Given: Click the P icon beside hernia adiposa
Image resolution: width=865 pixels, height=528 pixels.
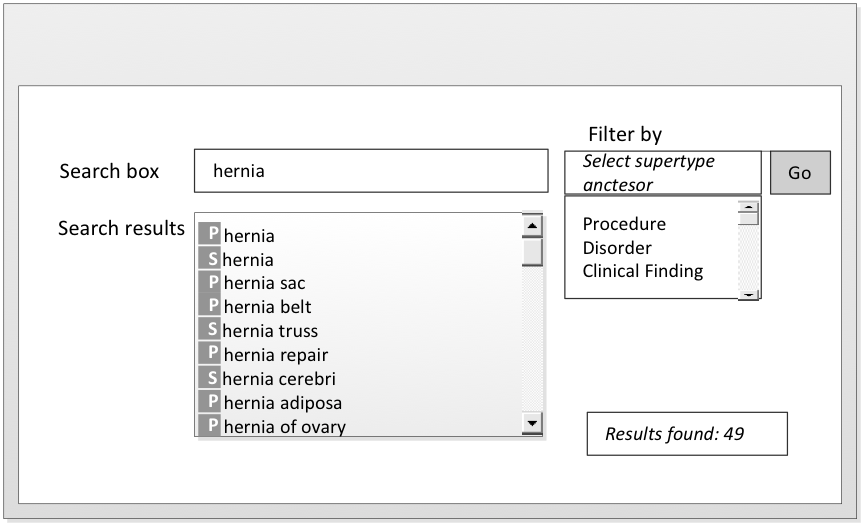Looking at the screenshot, I should point(209,402).
